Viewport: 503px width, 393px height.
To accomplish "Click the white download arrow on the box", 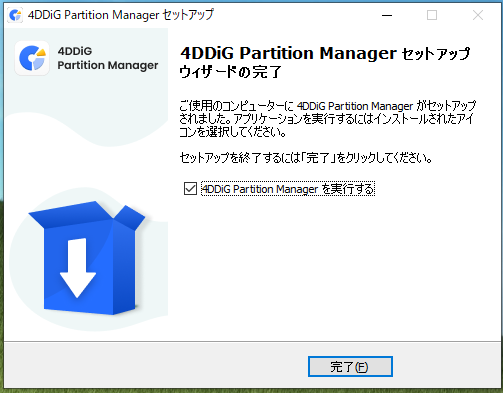I will [78, 268].
